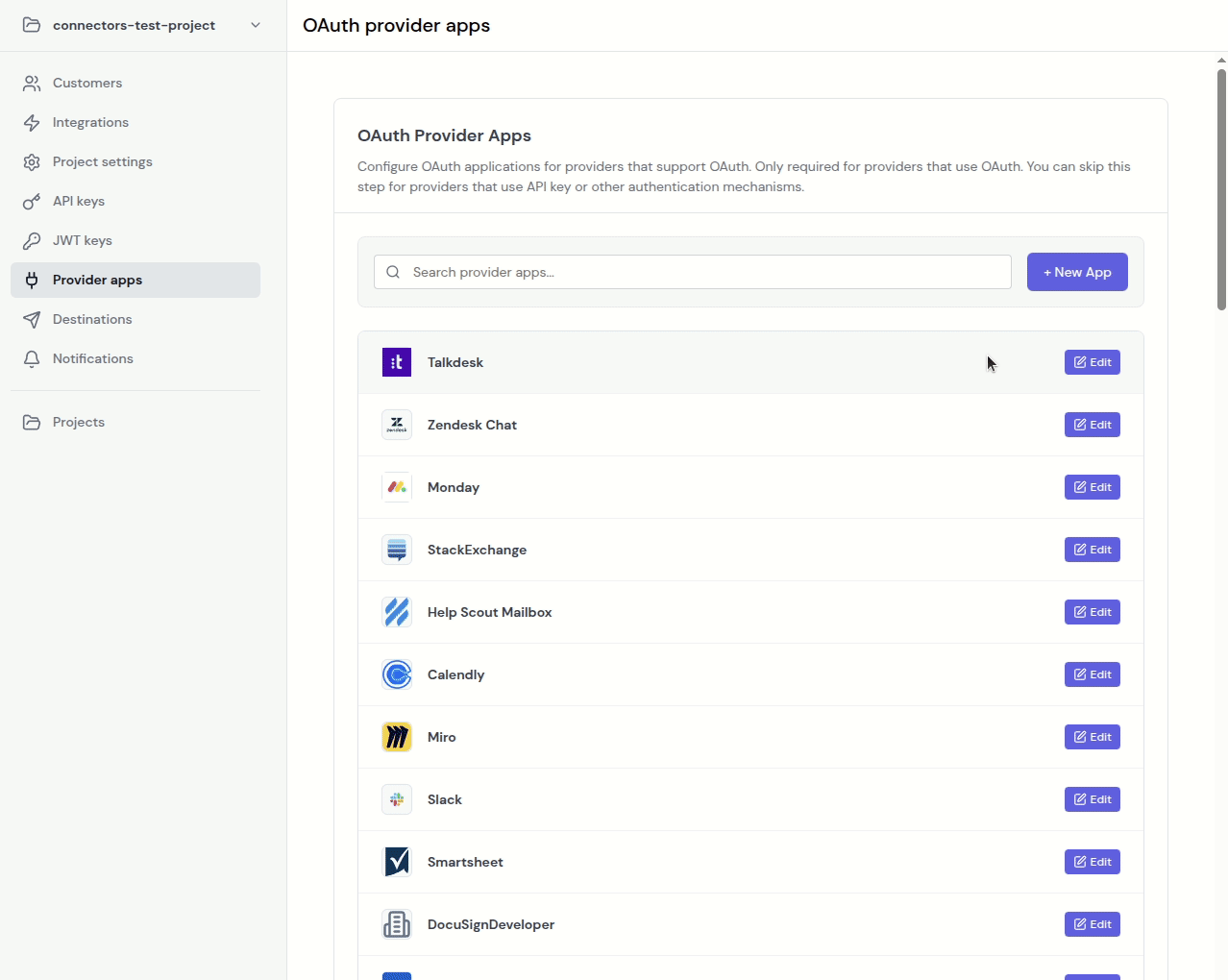Edit the DocuSignDeveloper provider app
The width and height of the screenshot is (1228, 980).
[x=1093, y=924]
